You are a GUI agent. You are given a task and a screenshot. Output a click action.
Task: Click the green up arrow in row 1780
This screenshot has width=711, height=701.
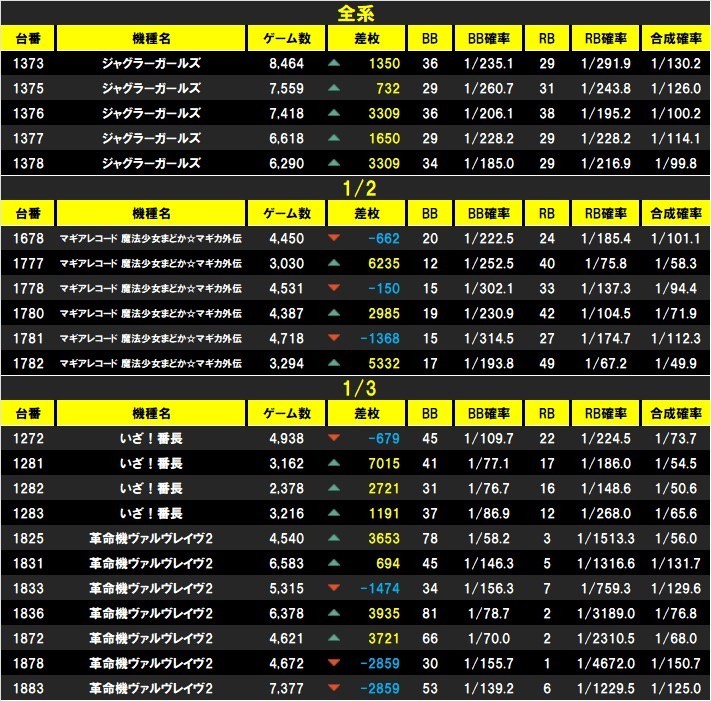(334, 312)
